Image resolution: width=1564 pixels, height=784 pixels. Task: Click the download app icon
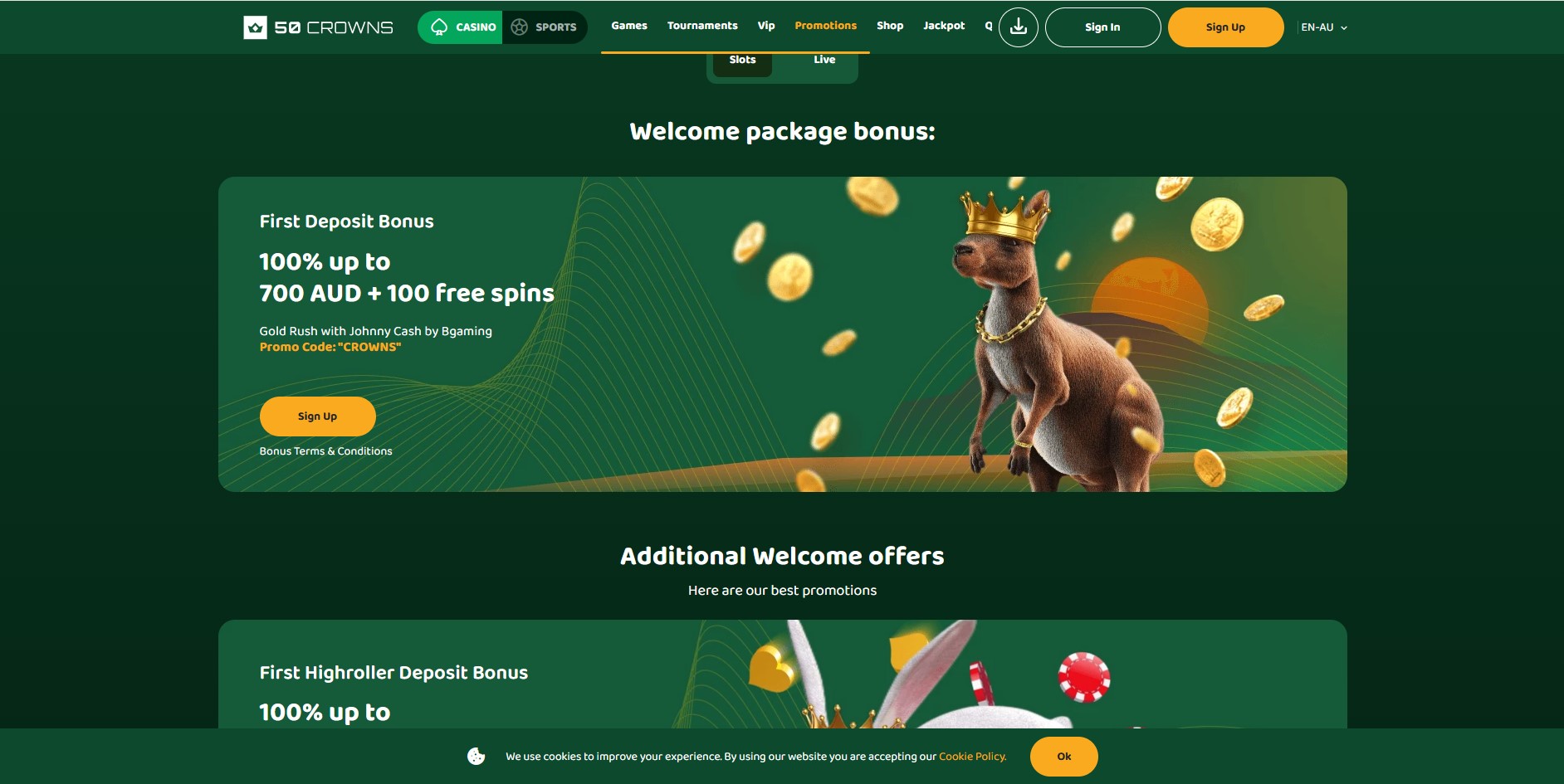[x=1019, y=27]
